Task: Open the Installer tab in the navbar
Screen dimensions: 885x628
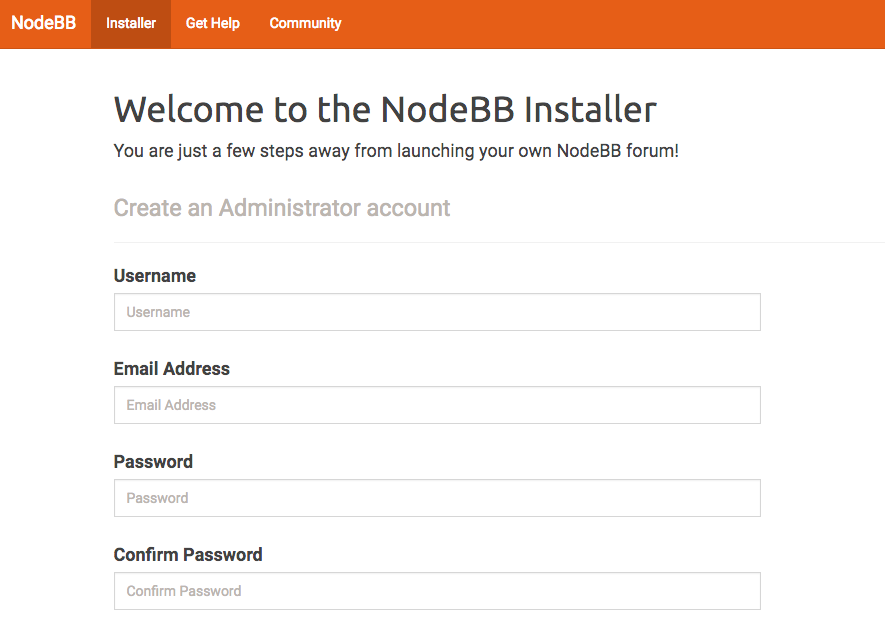Action: click(x=131, y=24)
